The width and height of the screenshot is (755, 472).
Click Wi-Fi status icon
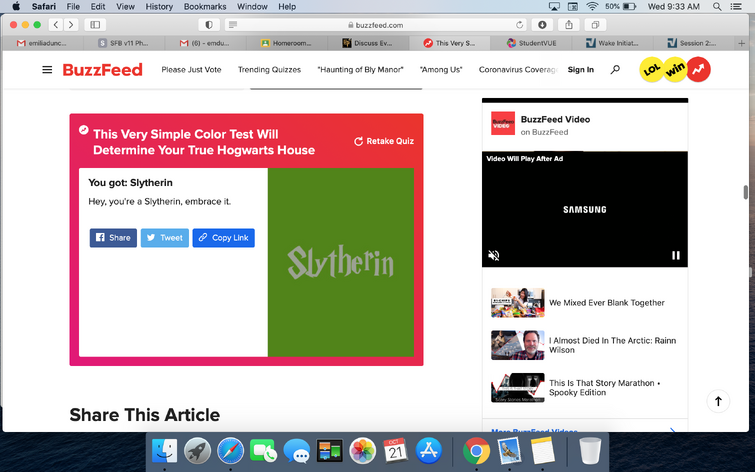(592, 7)
